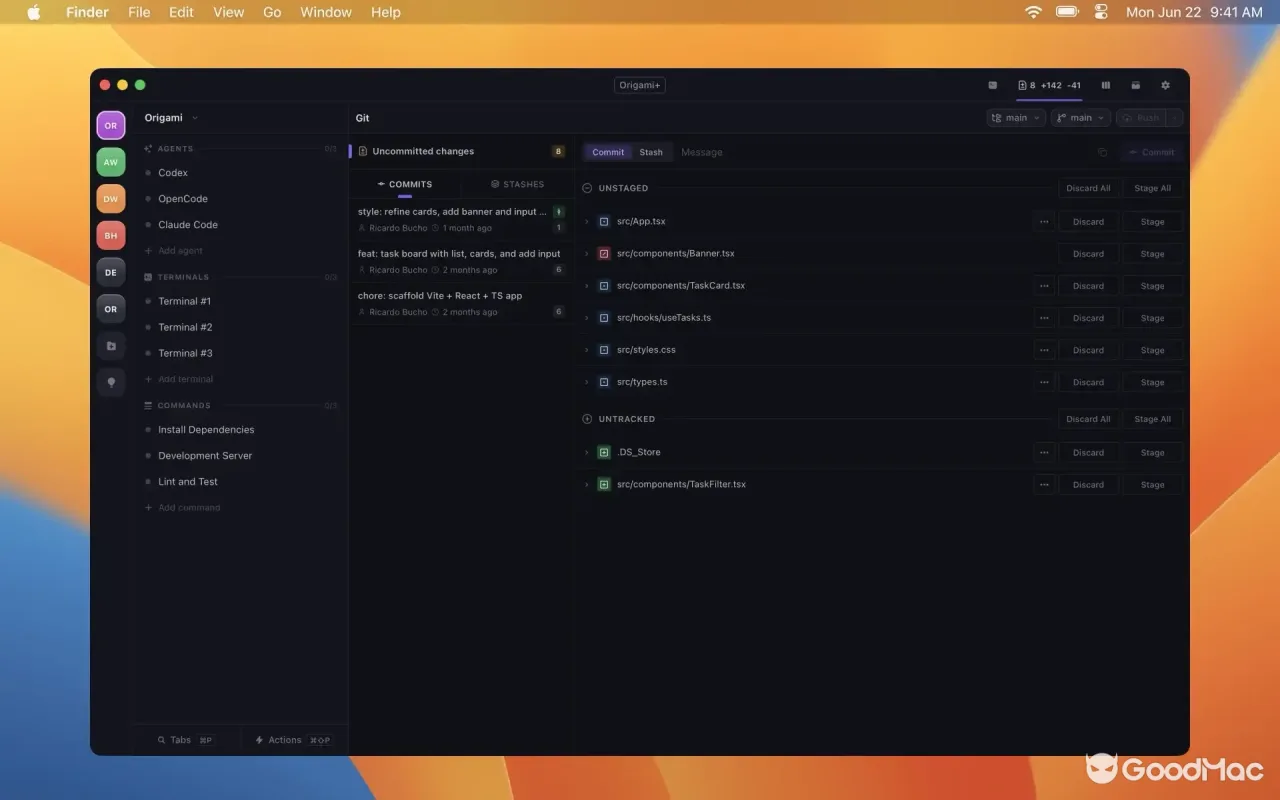1280x800 pixels.
Task: Click the copy icon left of Commit button
Action: click(x=1102, y=152)
